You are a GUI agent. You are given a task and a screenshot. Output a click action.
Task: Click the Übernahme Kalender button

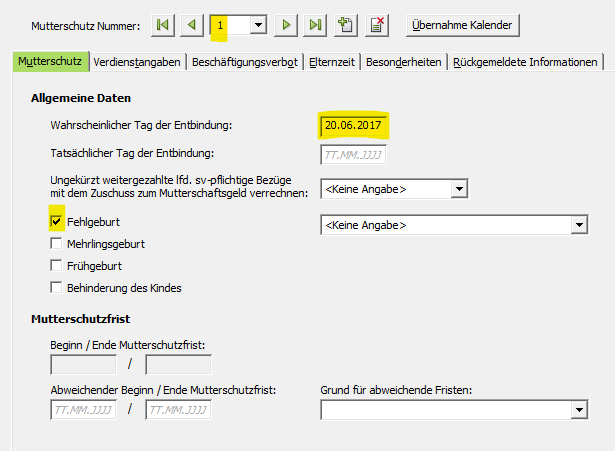coord(462,25)
